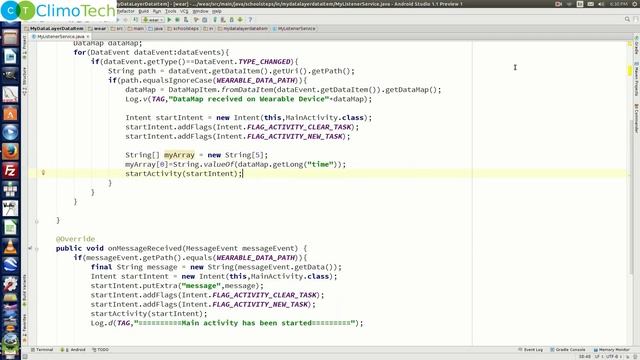Toggle the Gradle panel on right edge
The height and width of the screenshot is (360, 640).
click(x=636, y=46)
